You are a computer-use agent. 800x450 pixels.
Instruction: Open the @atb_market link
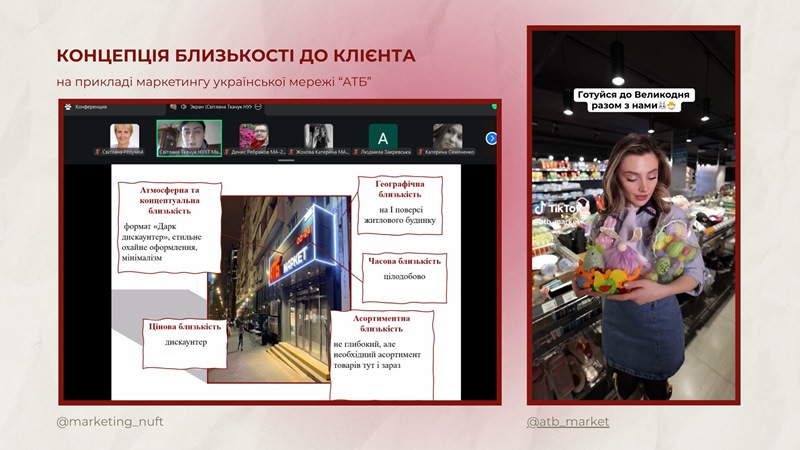click(568, 422)
